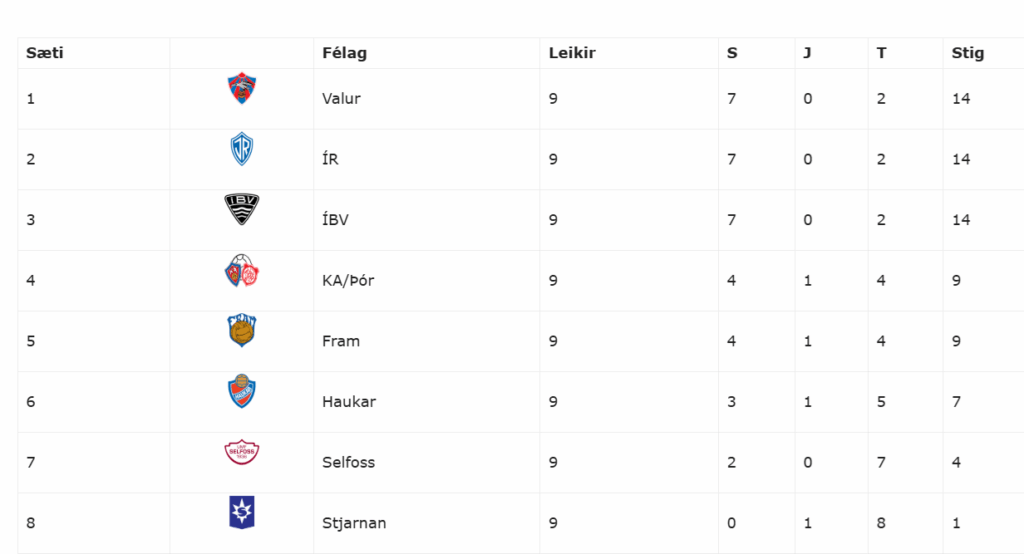Viewport: 1024px width, 554px height.
Task: Click the Valur club crest icon
Action: coord(242,89)
